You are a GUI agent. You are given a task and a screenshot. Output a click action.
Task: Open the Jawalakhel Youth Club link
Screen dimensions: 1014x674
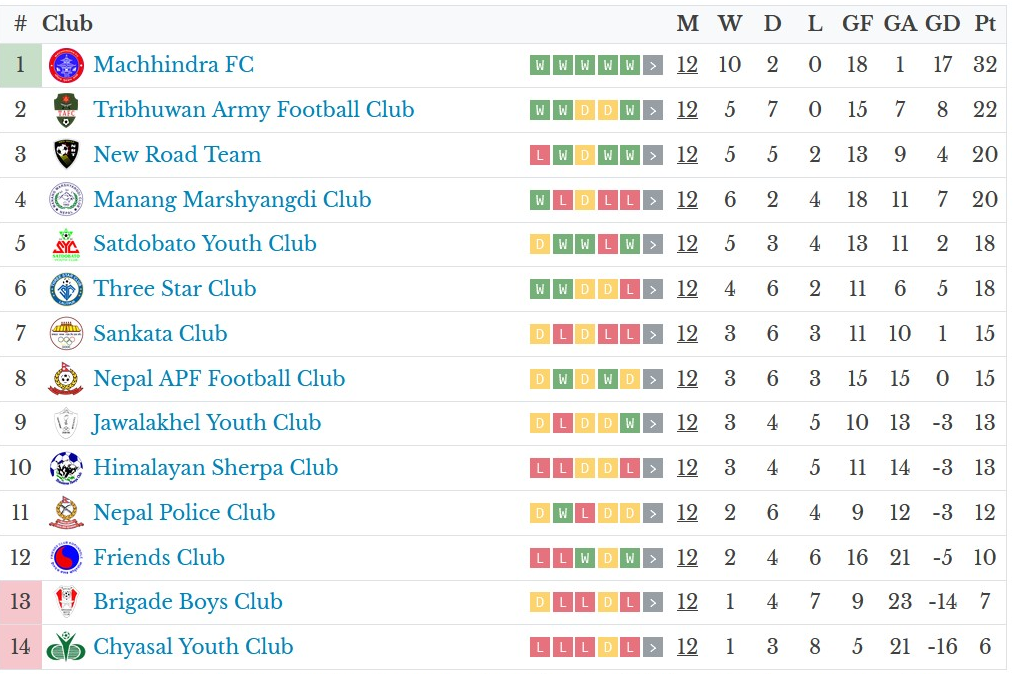[x=207, y=423]
